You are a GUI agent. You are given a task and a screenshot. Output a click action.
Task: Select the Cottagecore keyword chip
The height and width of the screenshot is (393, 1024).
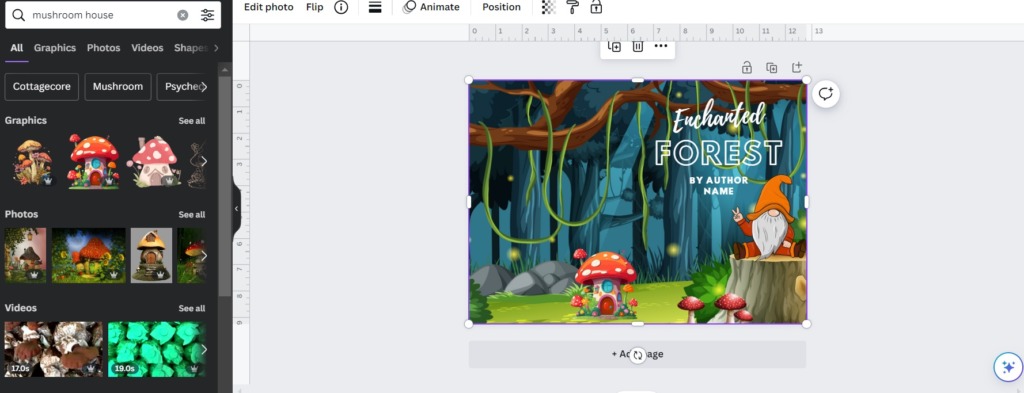pos(42,87)
